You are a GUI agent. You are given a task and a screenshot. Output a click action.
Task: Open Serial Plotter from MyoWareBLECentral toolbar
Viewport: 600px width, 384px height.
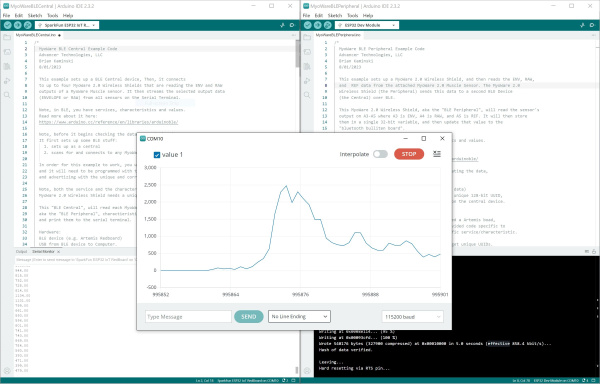[282, 25]
